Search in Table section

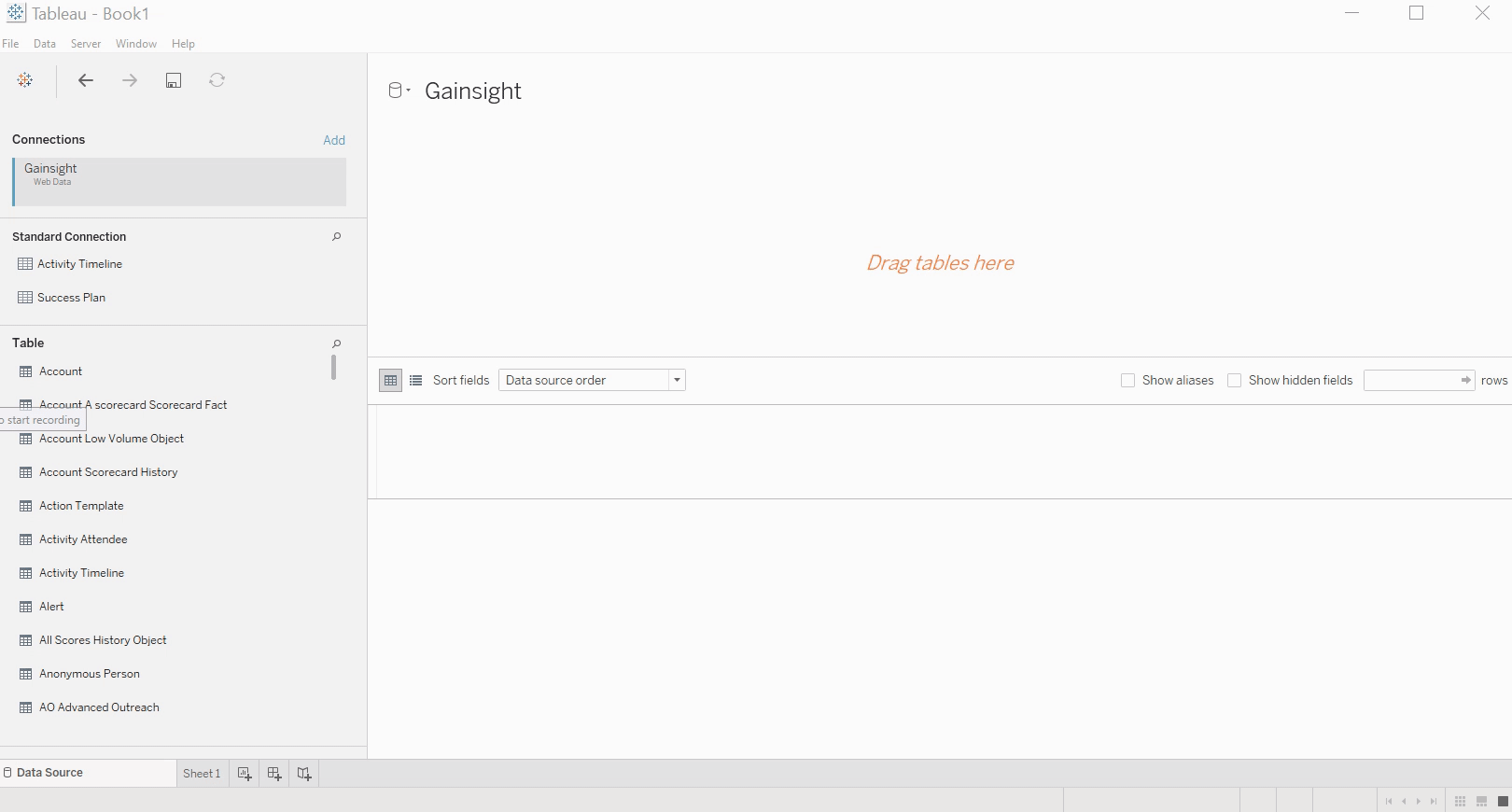pos(337,343)
